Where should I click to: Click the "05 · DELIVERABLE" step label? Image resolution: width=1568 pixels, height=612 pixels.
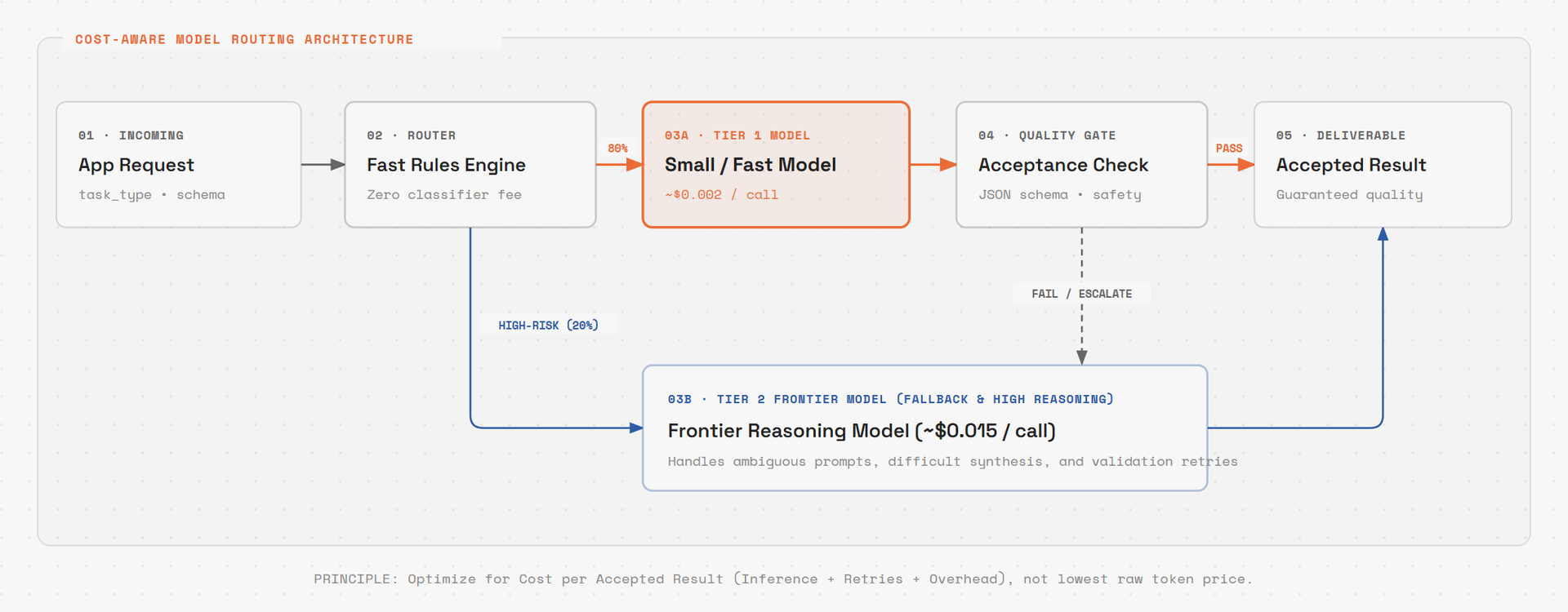(x=1341, y=135)
